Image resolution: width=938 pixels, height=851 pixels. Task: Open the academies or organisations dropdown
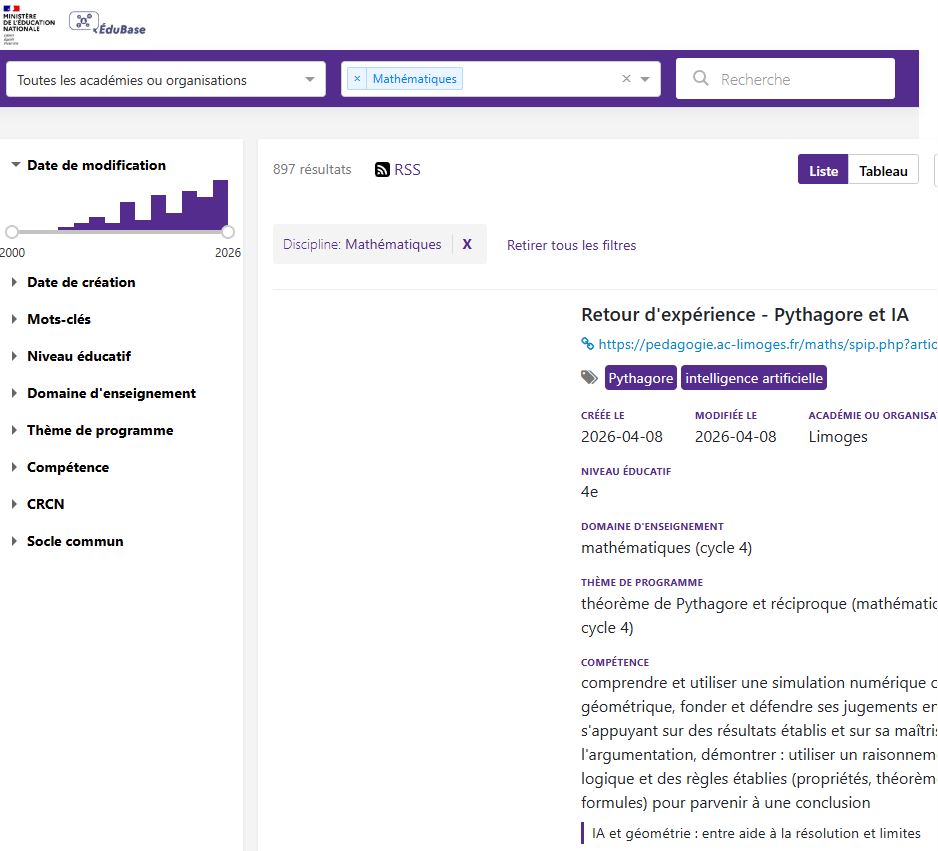pyautogui.click(x=166, y=80)
